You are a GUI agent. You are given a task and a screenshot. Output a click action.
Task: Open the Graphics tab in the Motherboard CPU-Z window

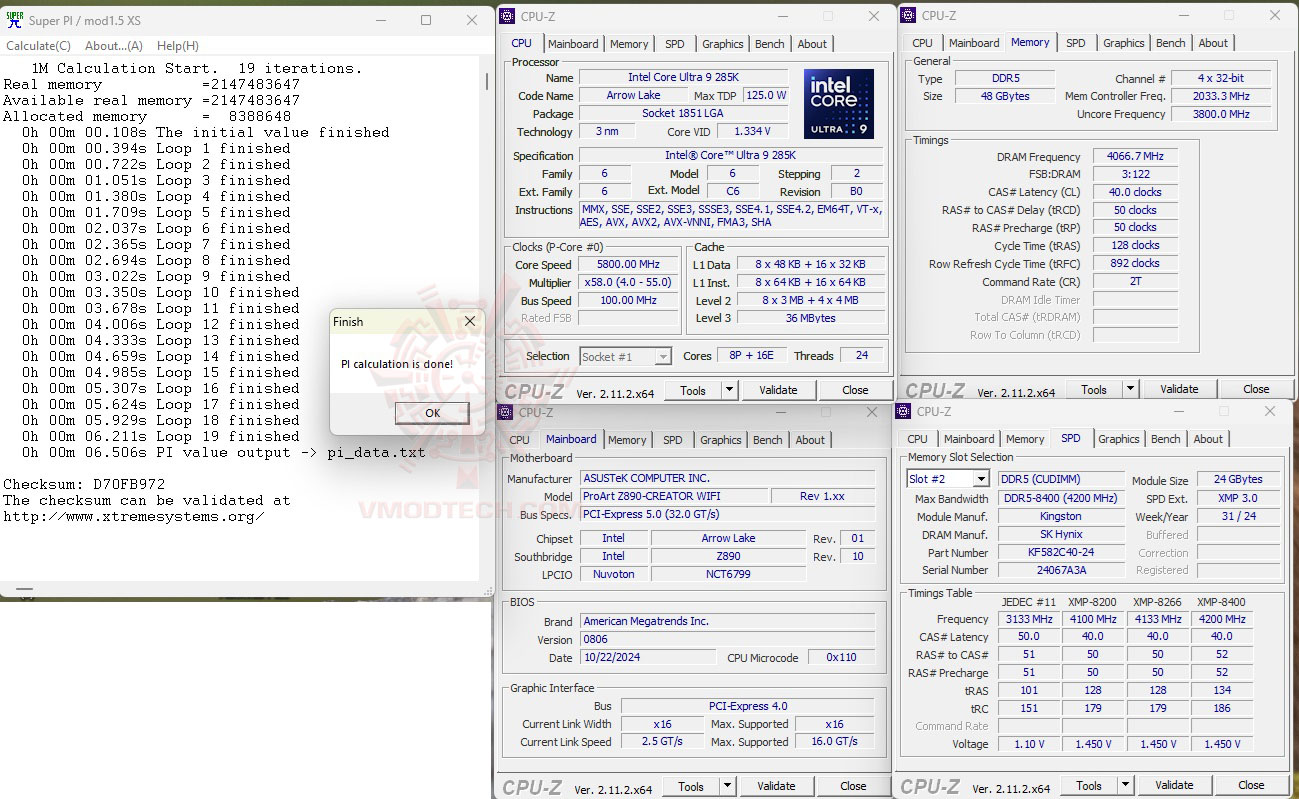(x=721, y=440)
